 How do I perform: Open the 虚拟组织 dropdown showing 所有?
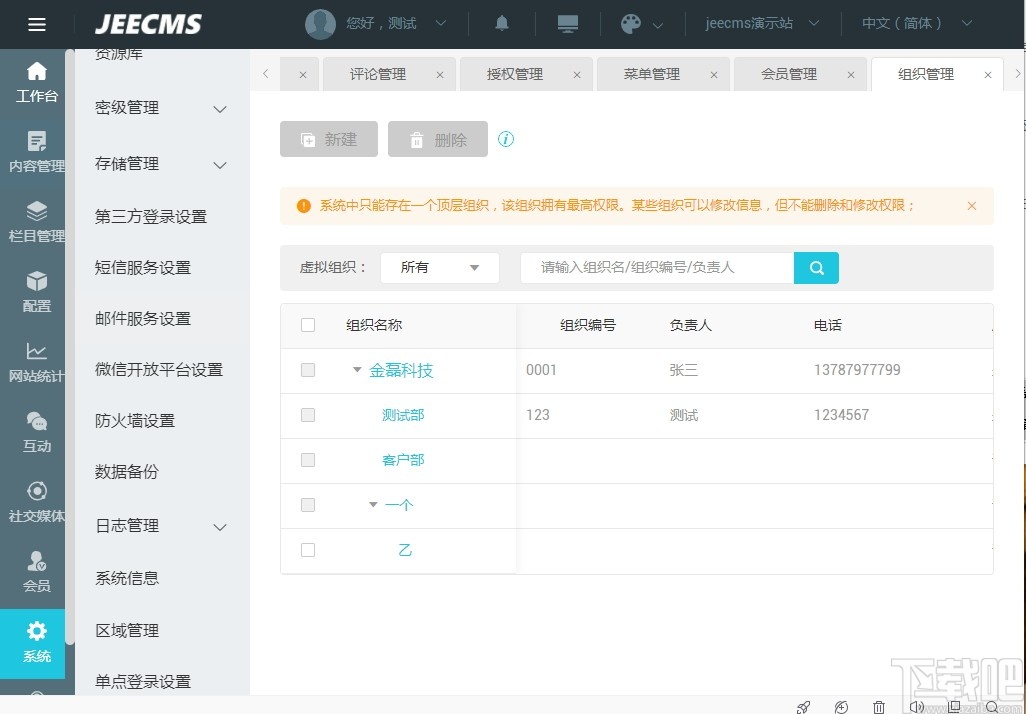[440, 267]
